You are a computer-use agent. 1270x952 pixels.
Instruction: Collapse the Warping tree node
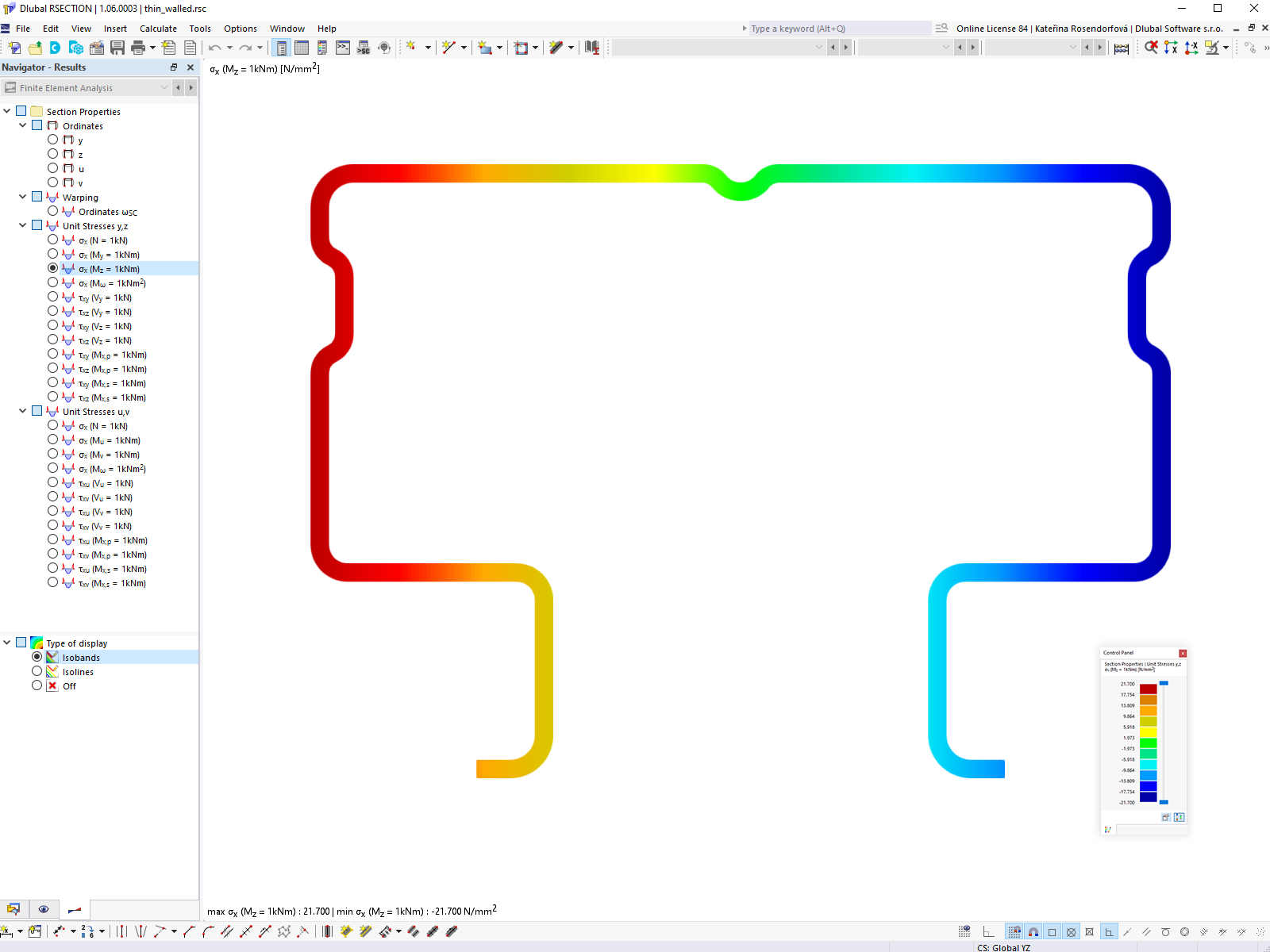coord(23,197)
